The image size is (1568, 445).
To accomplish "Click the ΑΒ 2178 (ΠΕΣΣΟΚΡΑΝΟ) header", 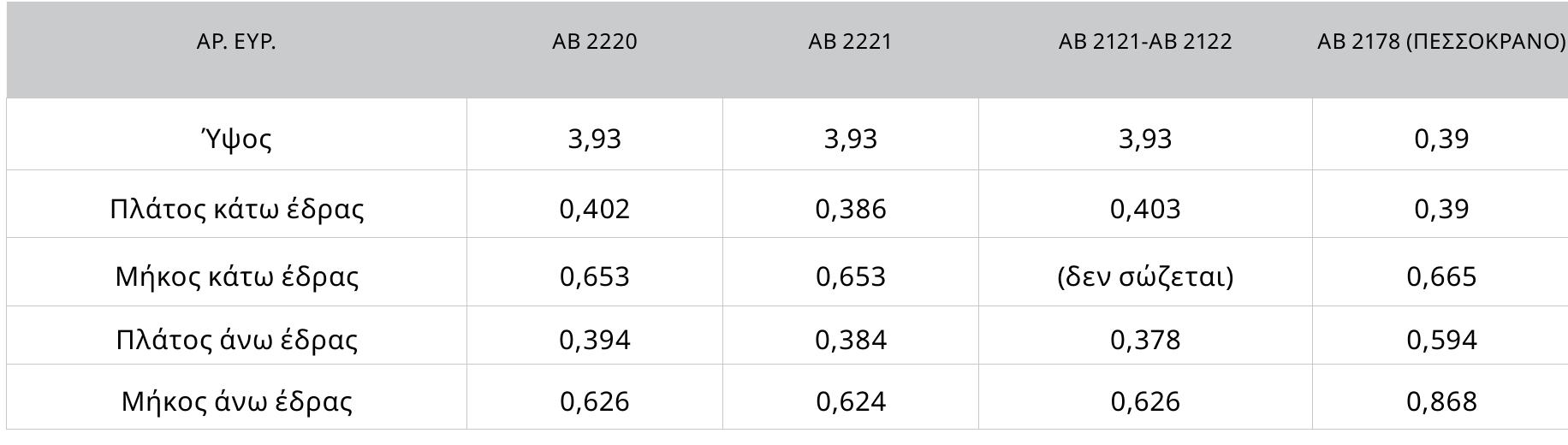I will point(1441,42).
